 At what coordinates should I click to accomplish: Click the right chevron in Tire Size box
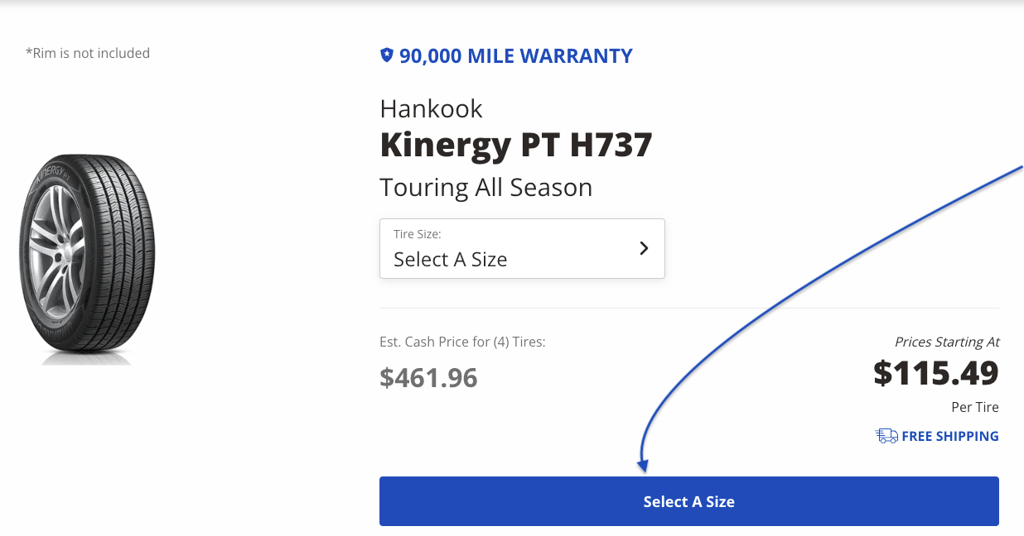(644, 248)
